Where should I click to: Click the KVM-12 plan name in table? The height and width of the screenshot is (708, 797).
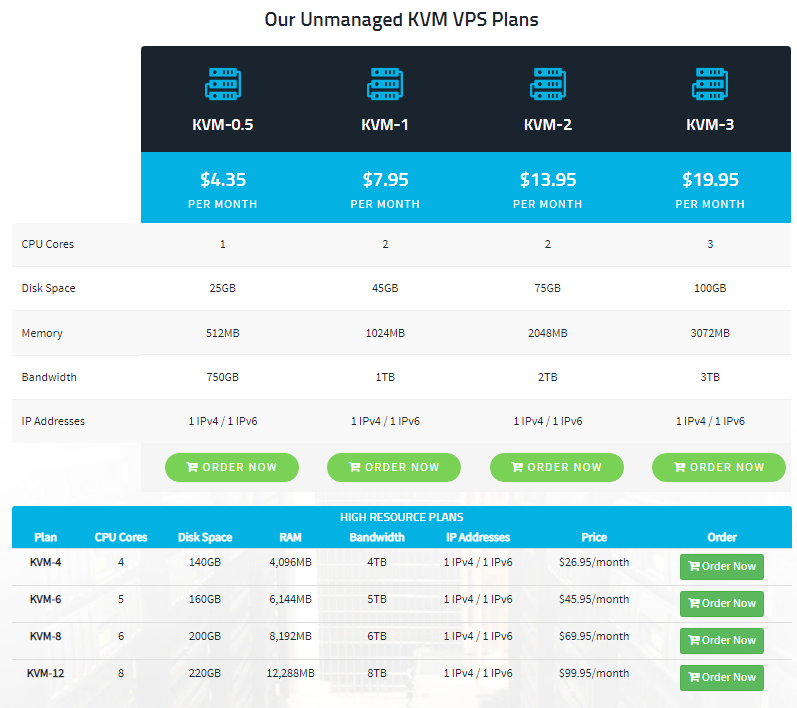point(46,673)
